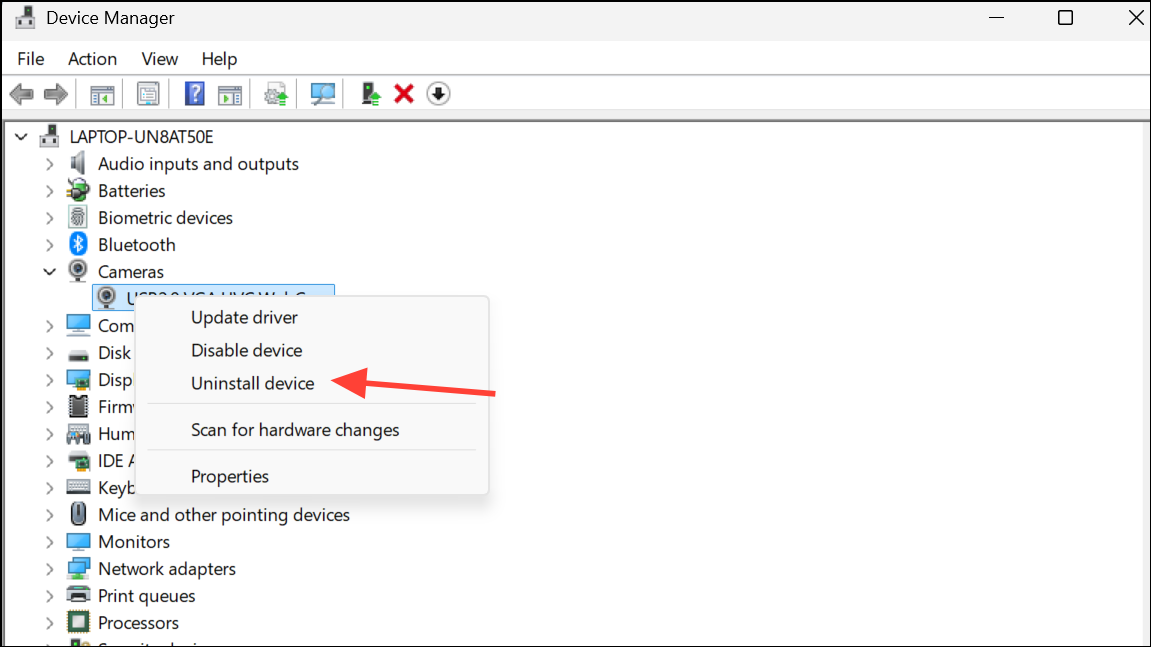Click the gear with green arrow icon
Screen dimensions: 1151x647
click(x=276, y=94)
